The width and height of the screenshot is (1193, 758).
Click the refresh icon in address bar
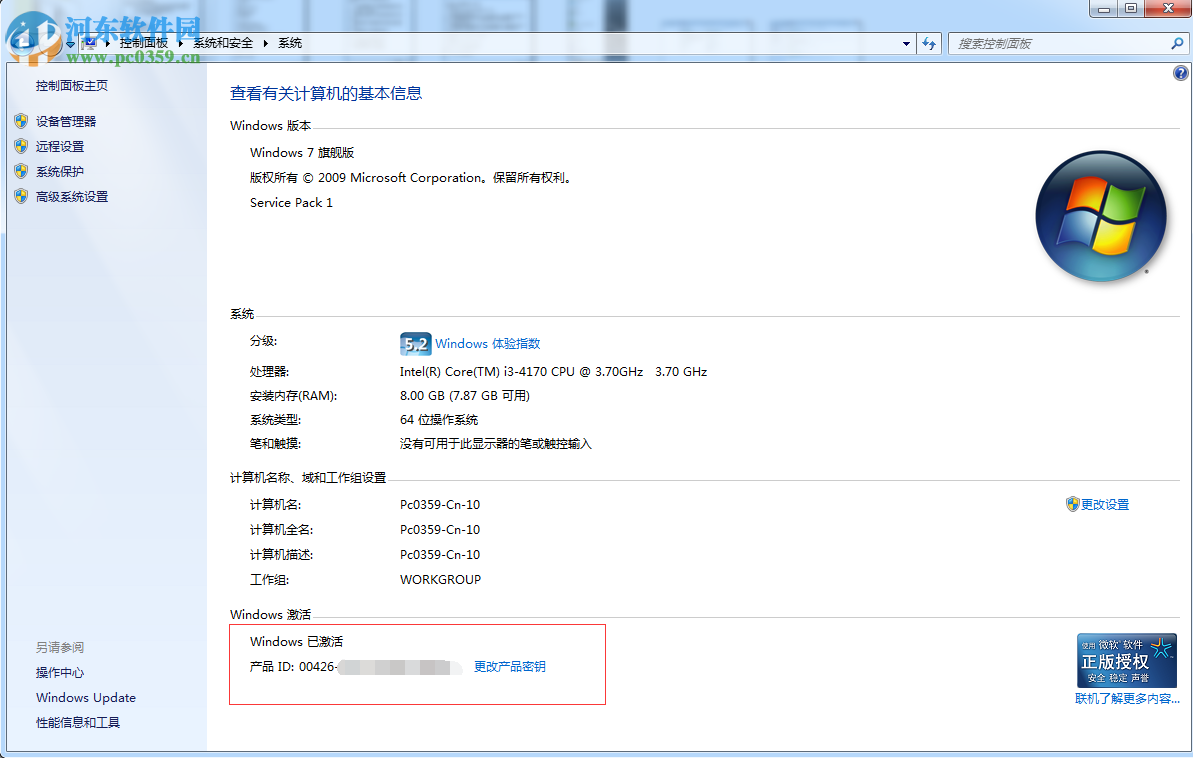click(929, 43)
